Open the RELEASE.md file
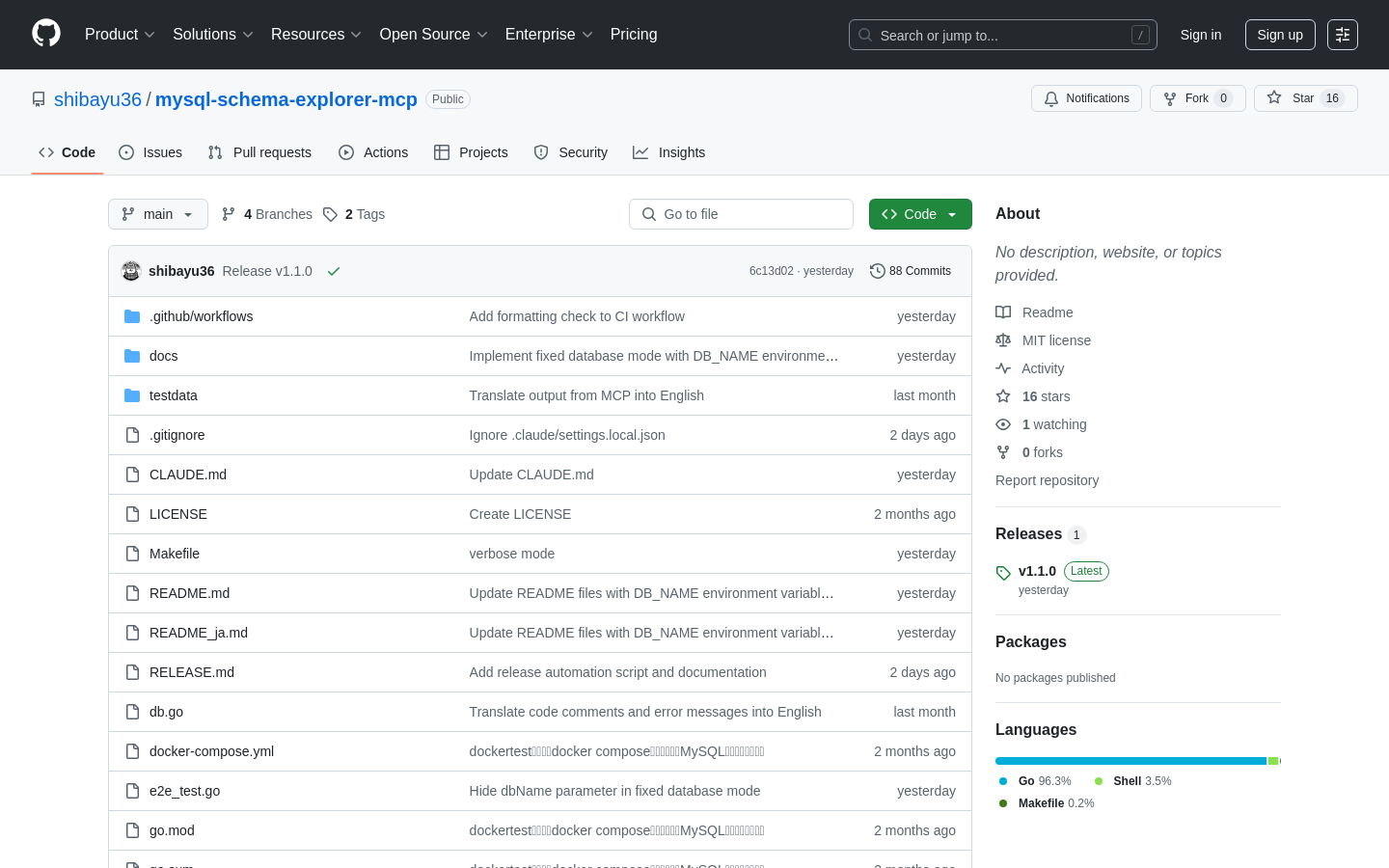 192,672
